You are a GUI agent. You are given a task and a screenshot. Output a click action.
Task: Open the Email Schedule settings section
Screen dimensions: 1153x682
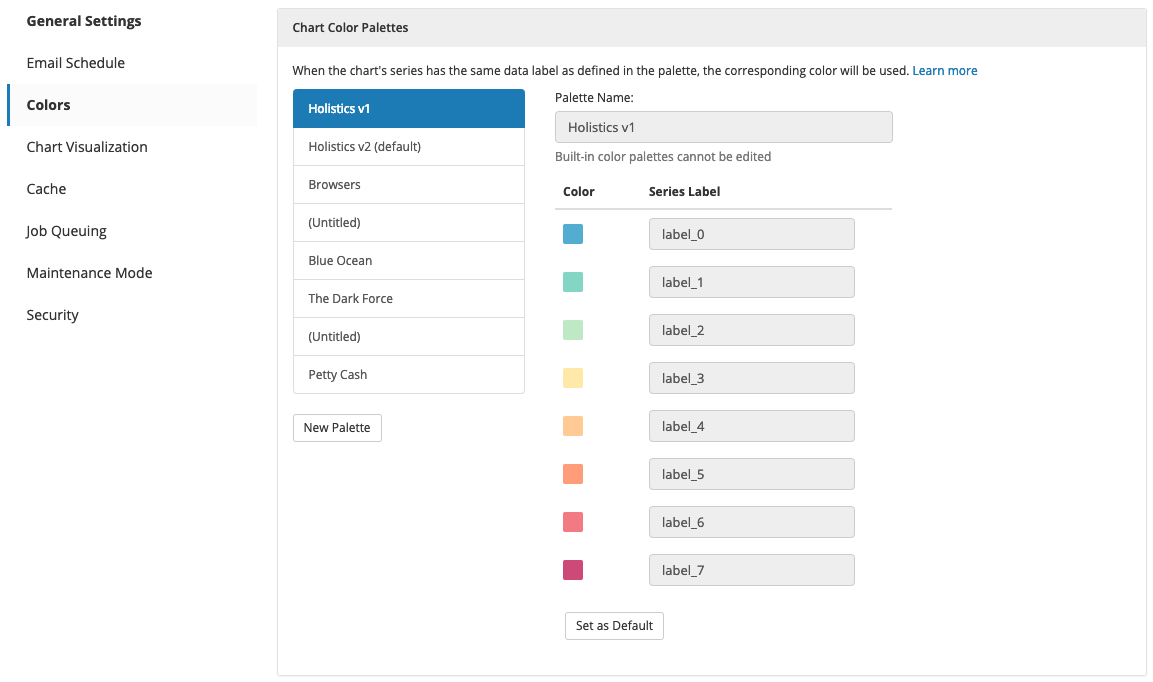[76, 63]
